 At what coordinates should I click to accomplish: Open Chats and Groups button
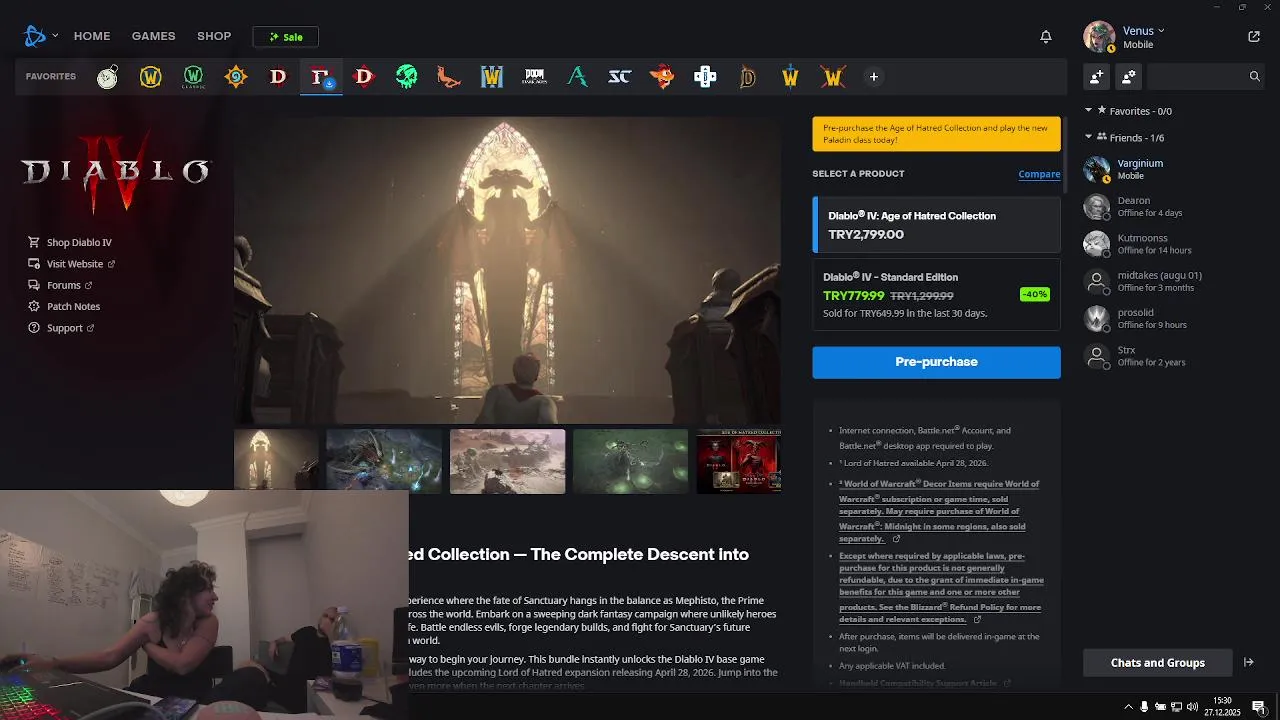pos(1157,662)
